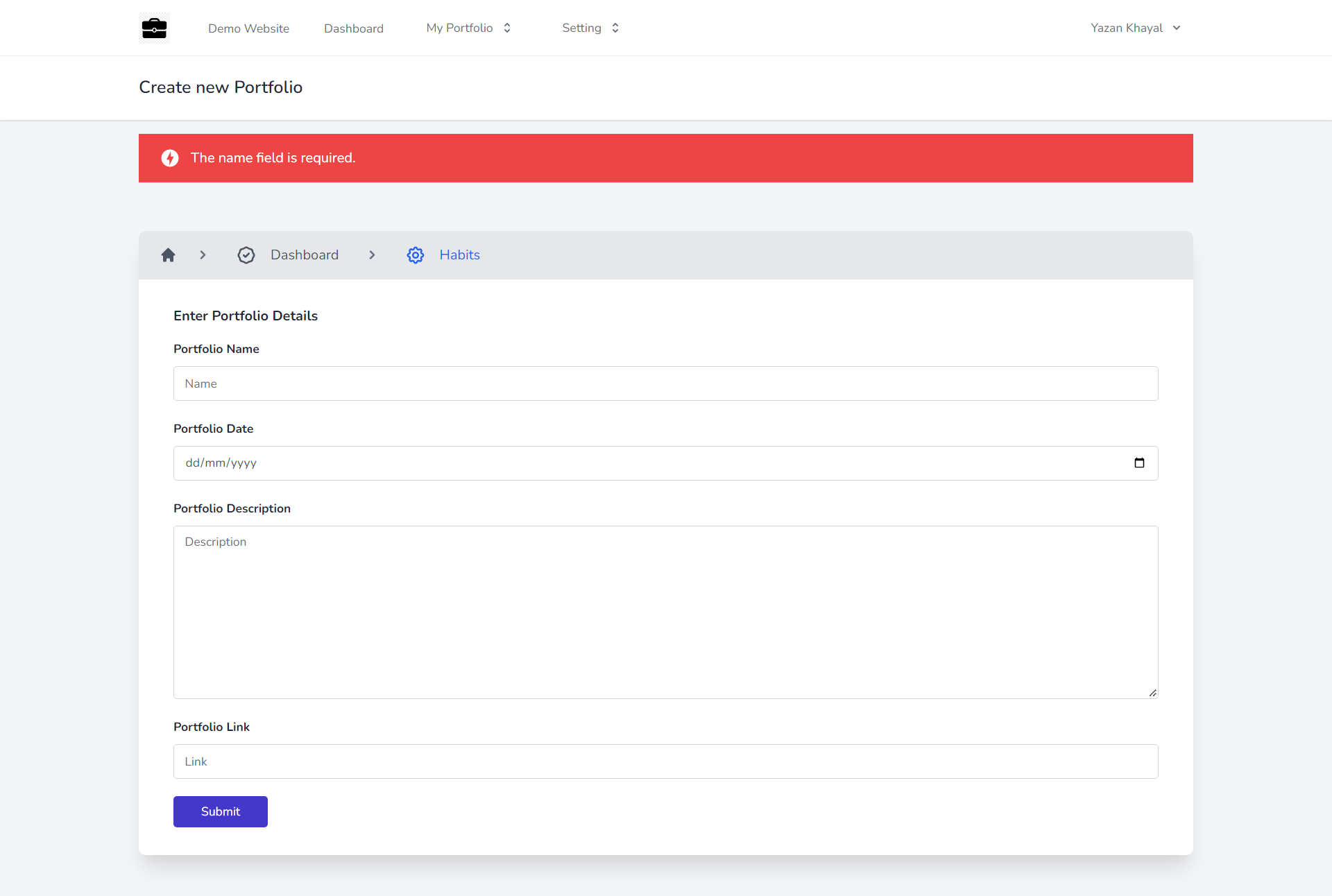
Task: Click the lightning alert icon in error banner
Action: pyautogui.click(x=170, y=158)
